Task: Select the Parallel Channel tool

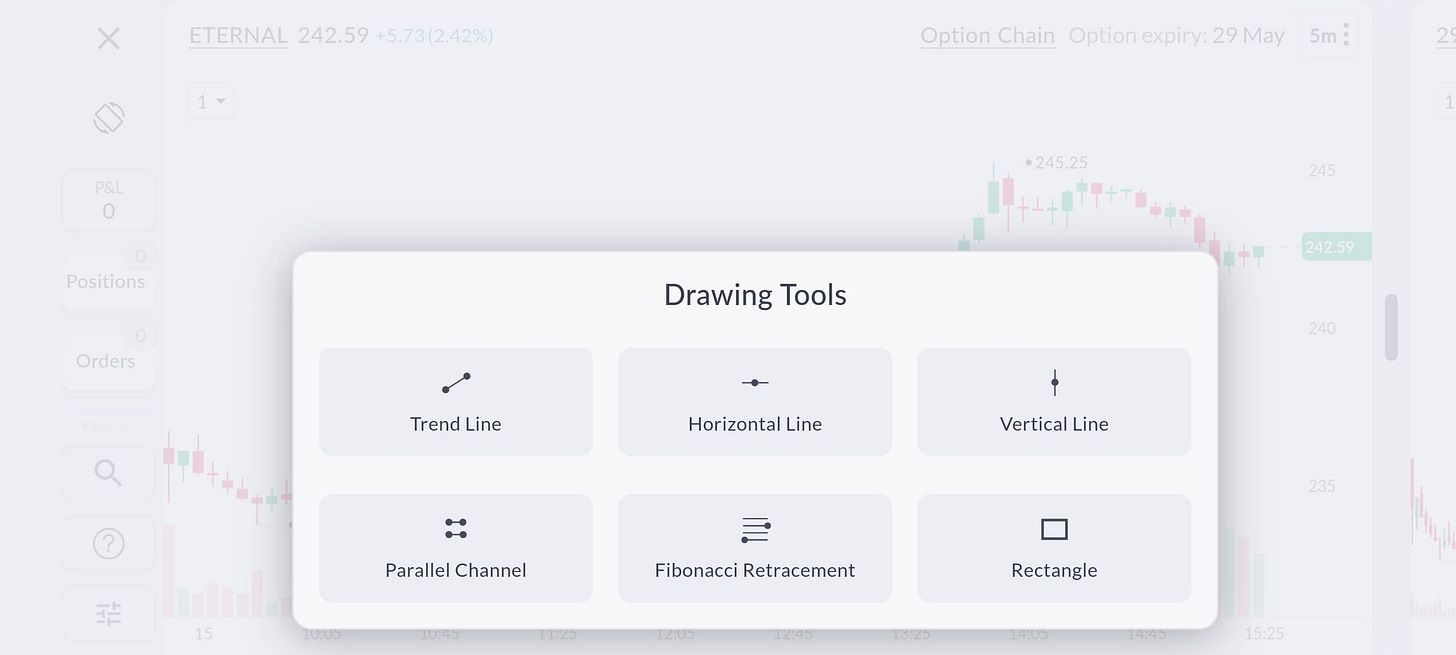Action: [456, 548]
